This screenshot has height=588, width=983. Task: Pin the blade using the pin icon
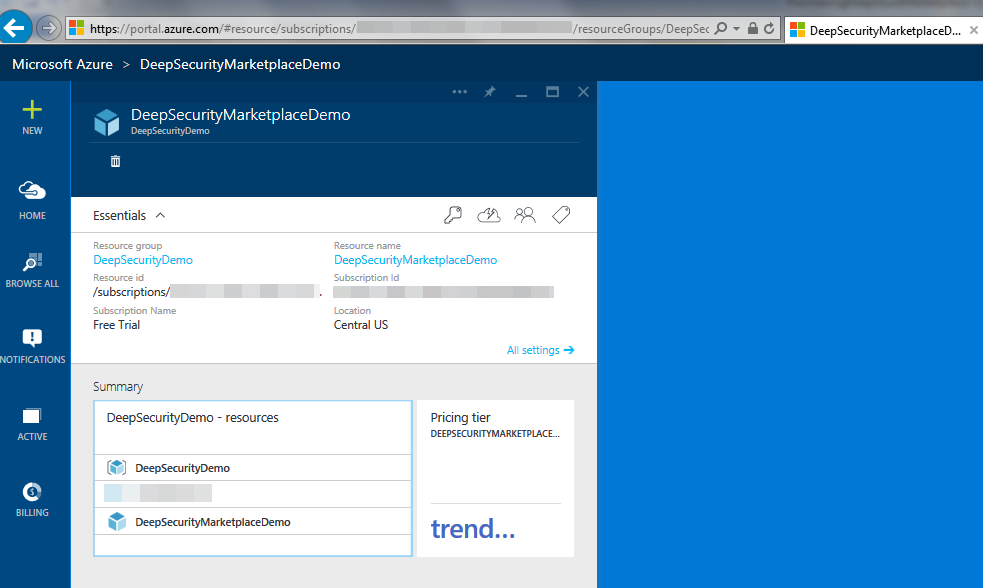pos(490,92)
